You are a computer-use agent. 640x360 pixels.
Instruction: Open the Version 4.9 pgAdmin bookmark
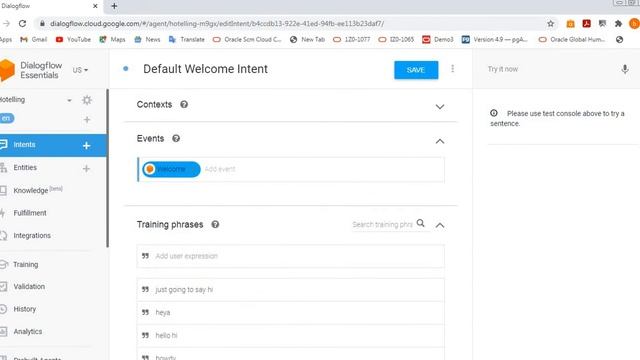click(495, 40)
